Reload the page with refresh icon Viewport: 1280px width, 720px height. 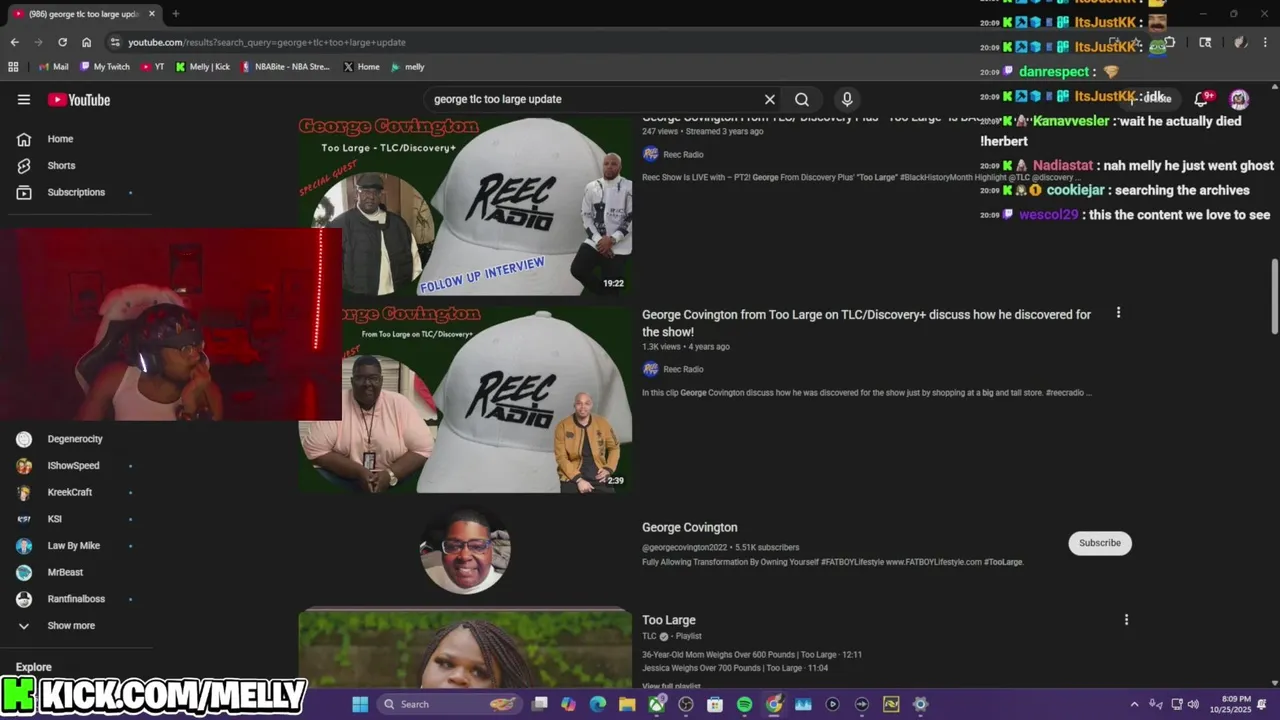[x=62, y=42]
